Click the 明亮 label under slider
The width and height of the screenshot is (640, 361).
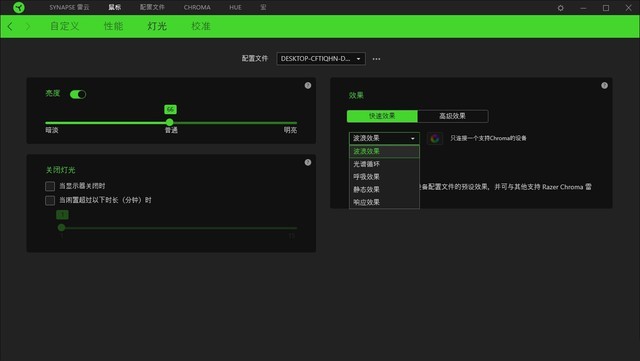pos(290,130)
